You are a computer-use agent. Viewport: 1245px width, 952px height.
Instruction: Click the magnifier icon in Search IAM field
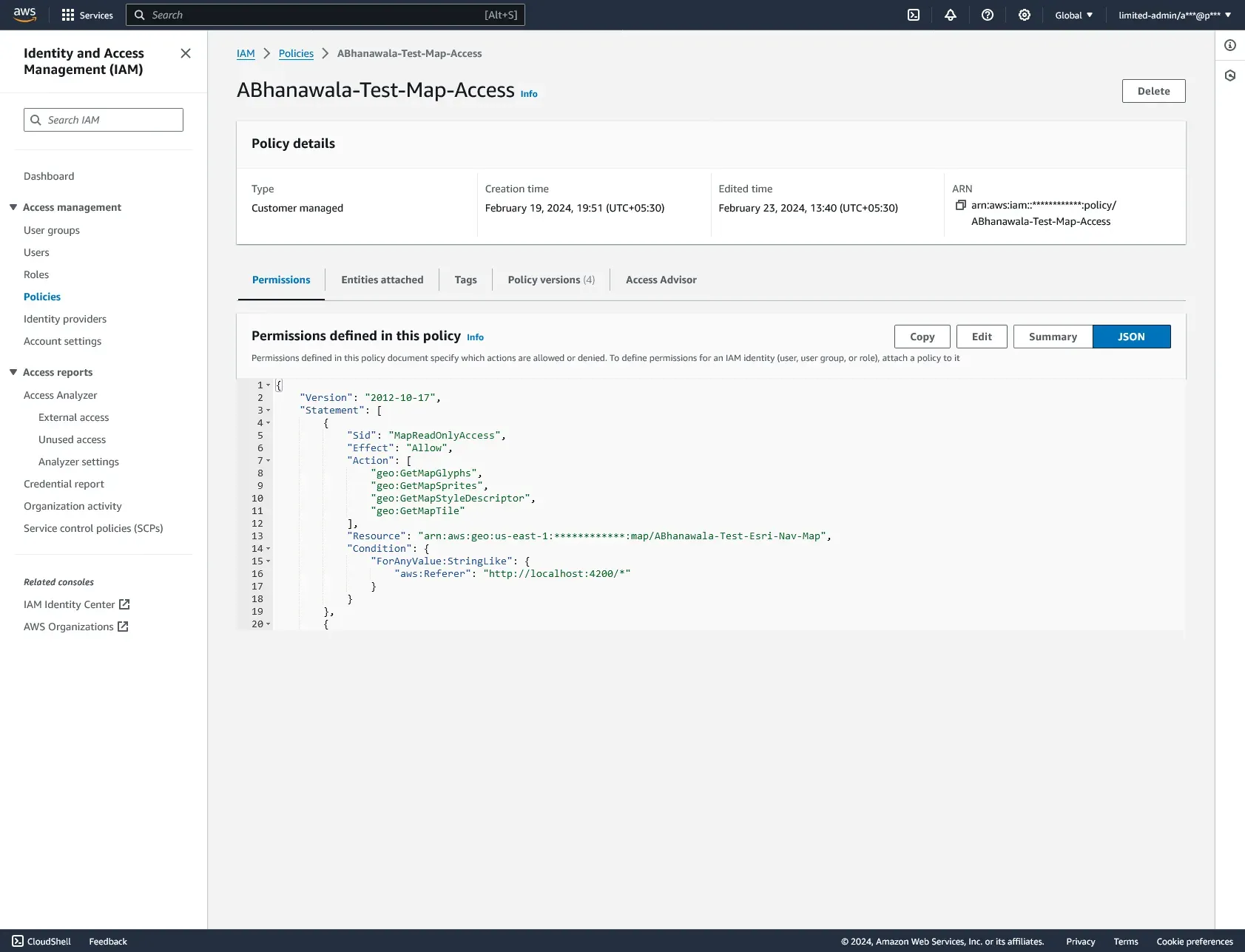pos(36,120)
